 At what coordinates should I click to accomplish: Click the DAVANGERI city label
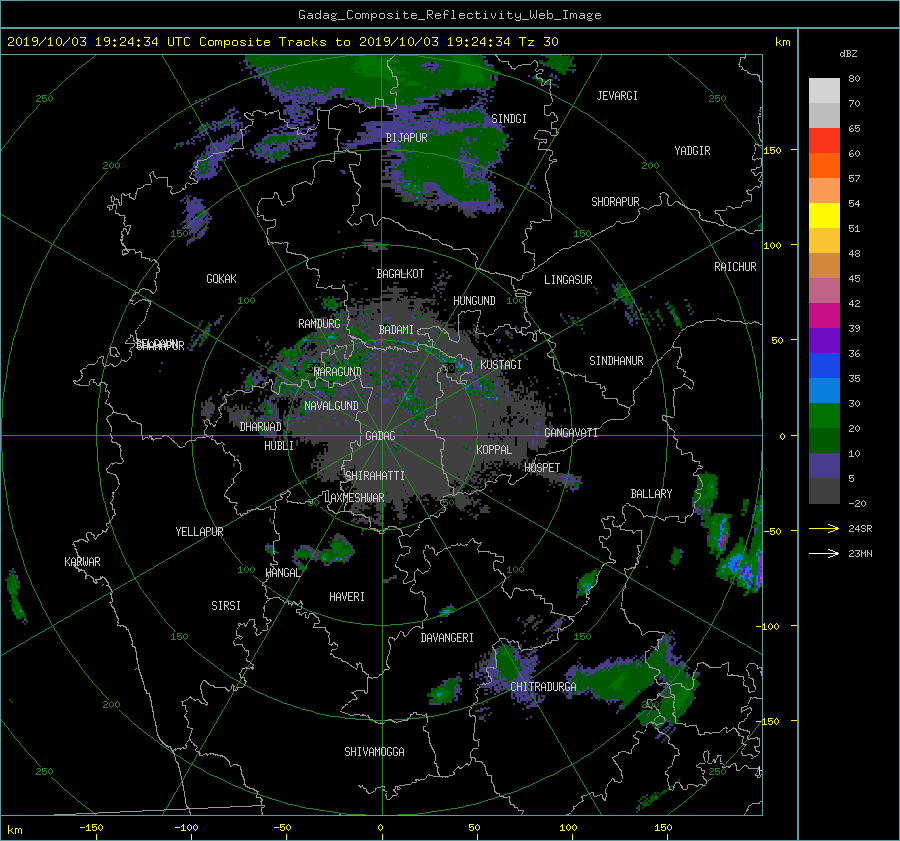[x=447, y=638]
